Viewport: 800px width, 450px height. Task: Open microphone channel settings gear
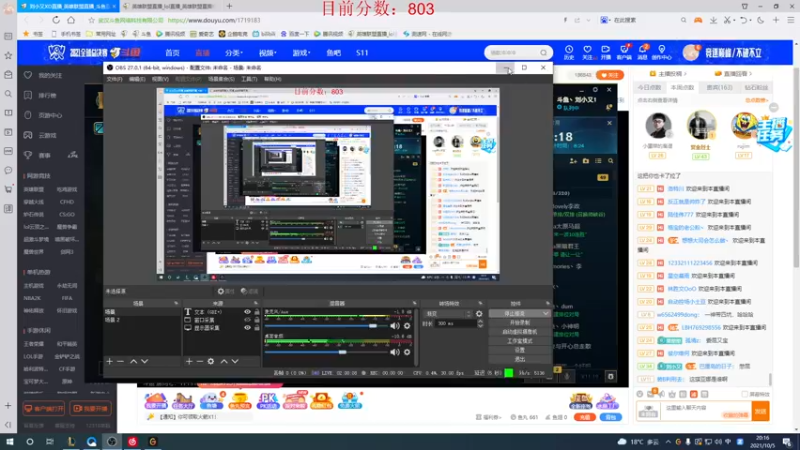click(407, 326)
